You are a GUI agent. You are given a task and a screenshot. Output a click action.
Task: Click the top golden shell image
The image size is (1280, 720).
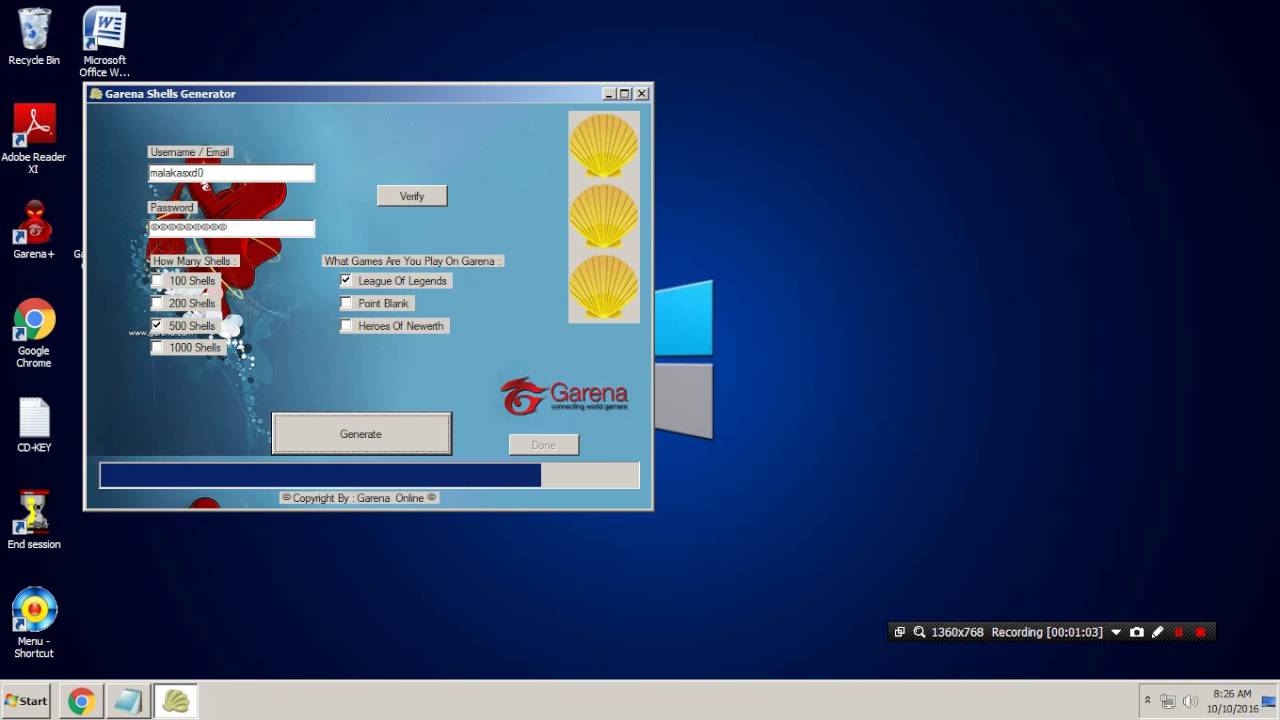[604, 145]
